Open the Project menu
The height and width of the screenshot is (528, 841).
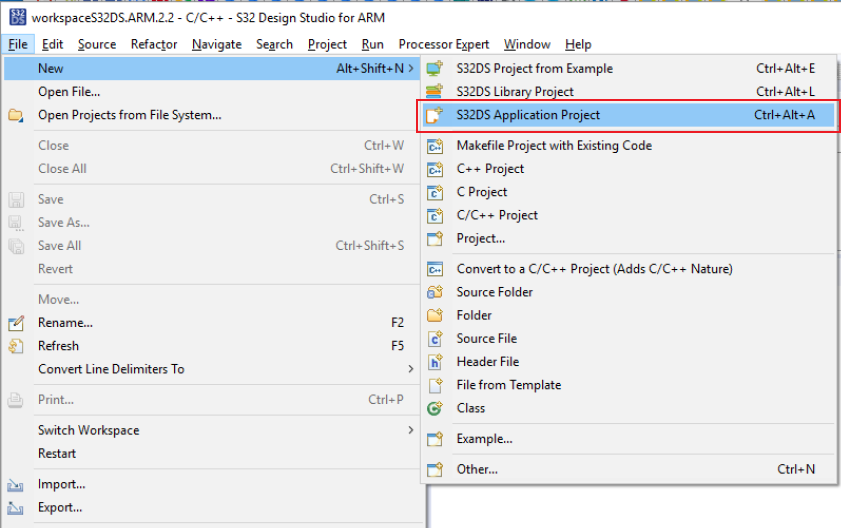click(x=327, y=44)
